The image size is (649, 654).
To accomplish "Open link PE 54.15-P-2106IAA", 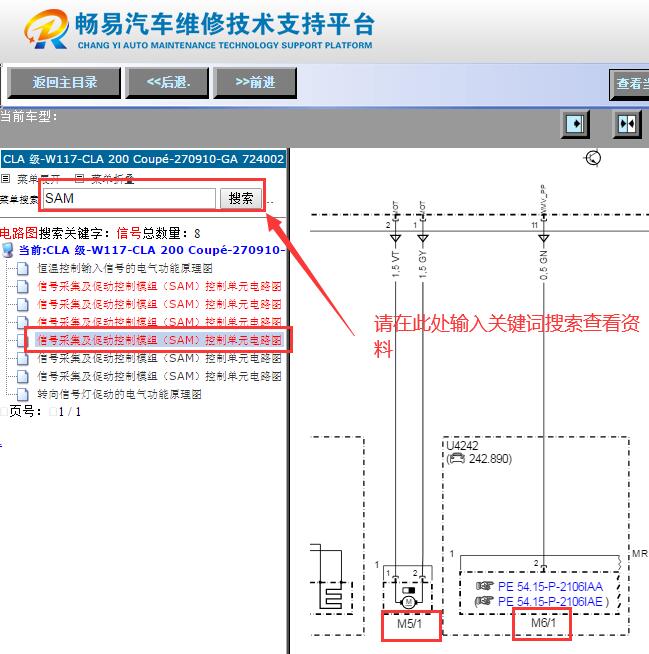I will pos(550,587).
